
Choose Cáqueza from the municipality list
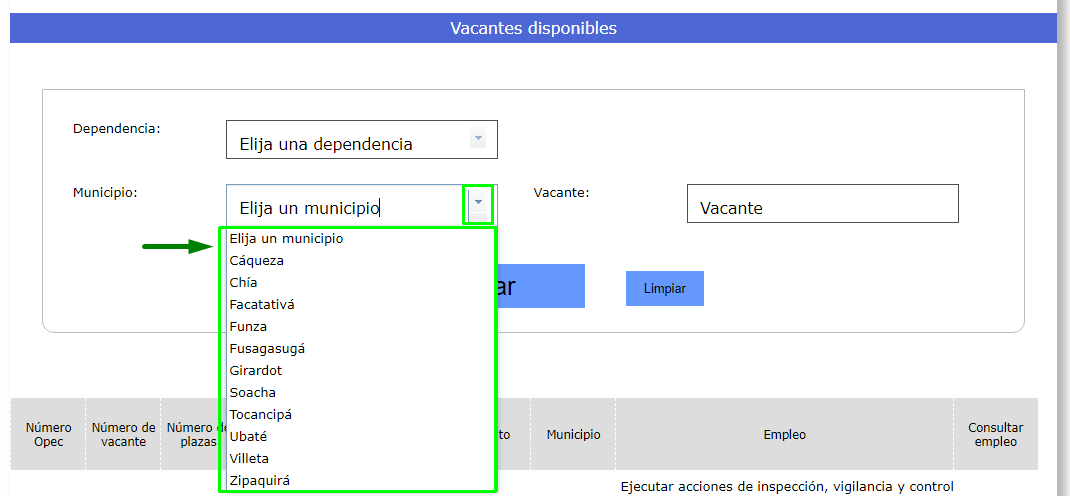[257, 261]
